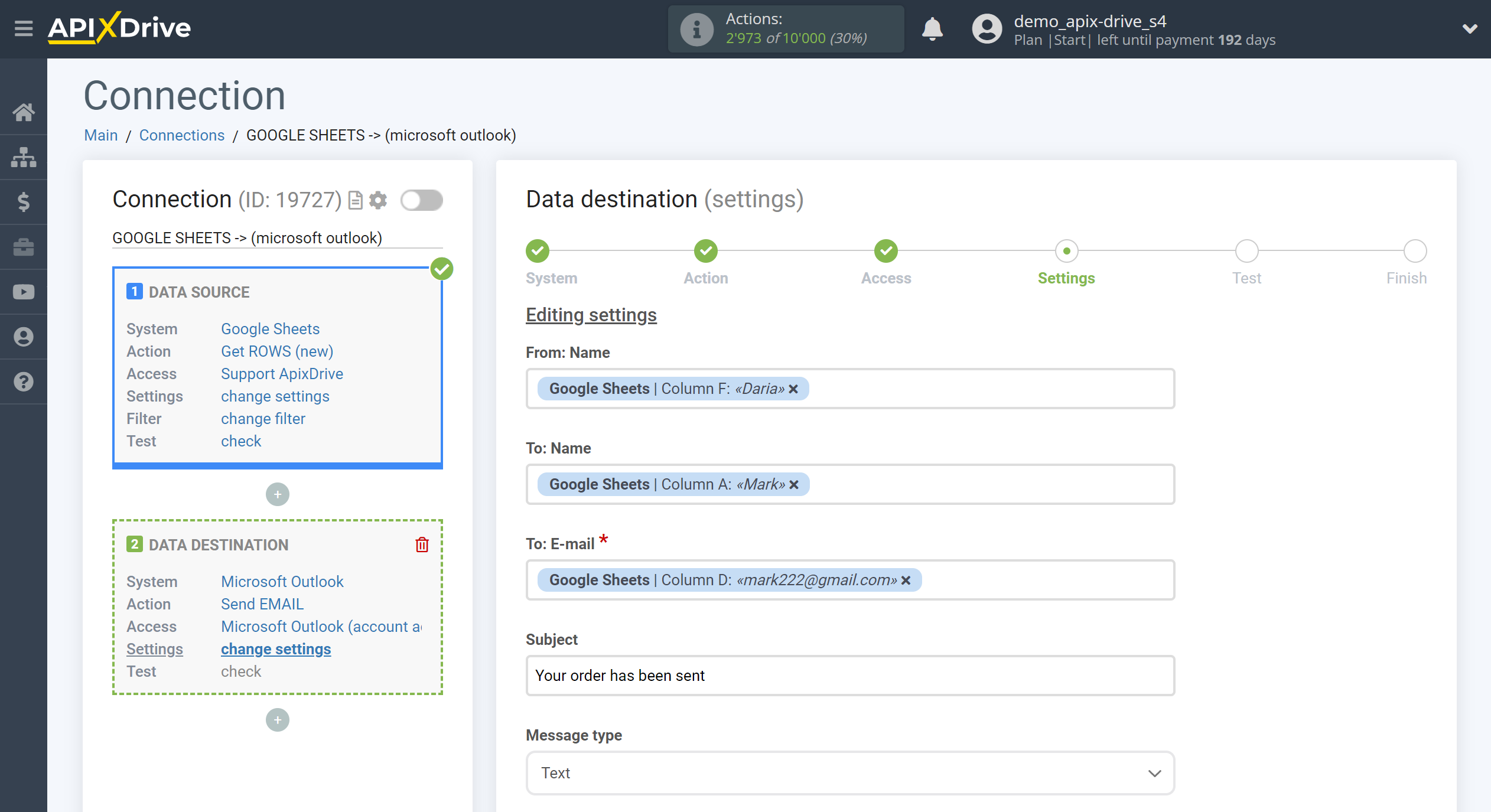Image resolution: width=1491 pixels, height=812 pixels.
Task: Click Get ROWS (new) link
Action: (277, 351)
